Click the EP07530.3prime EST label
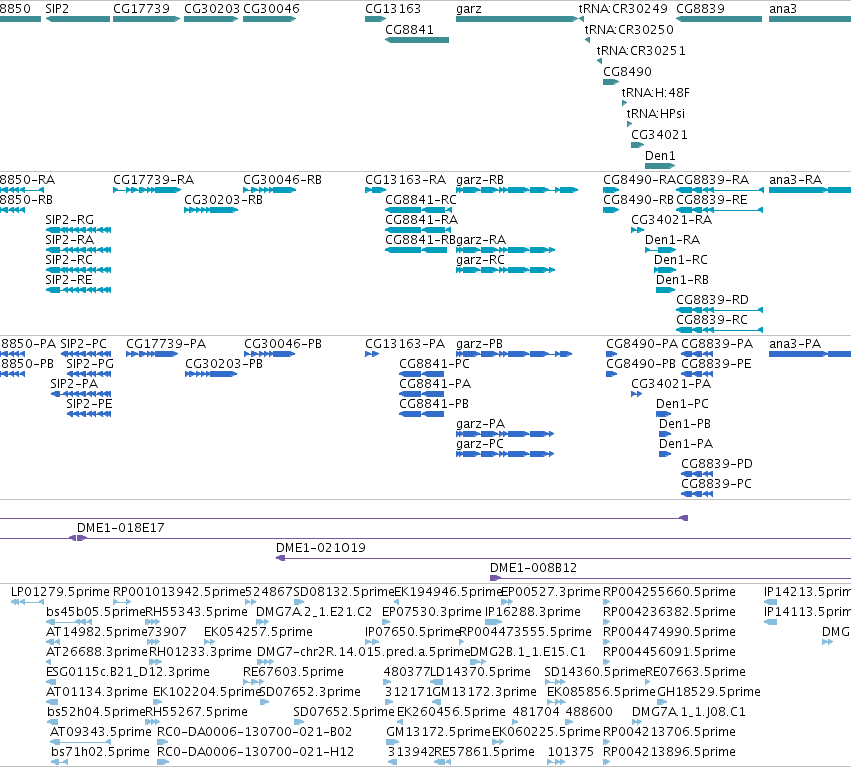 [432, 612]
